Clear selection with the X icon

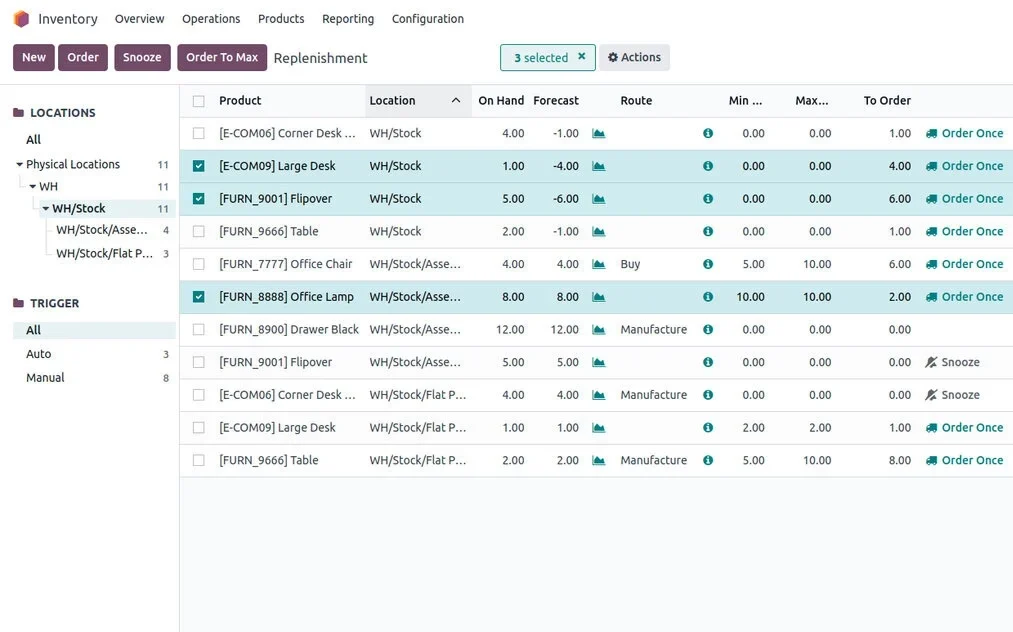[581, 56]
